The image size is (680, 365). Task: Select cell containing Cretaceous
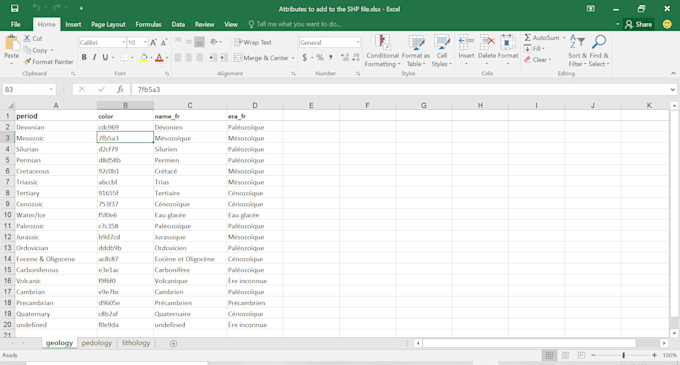tap(56, 171)
